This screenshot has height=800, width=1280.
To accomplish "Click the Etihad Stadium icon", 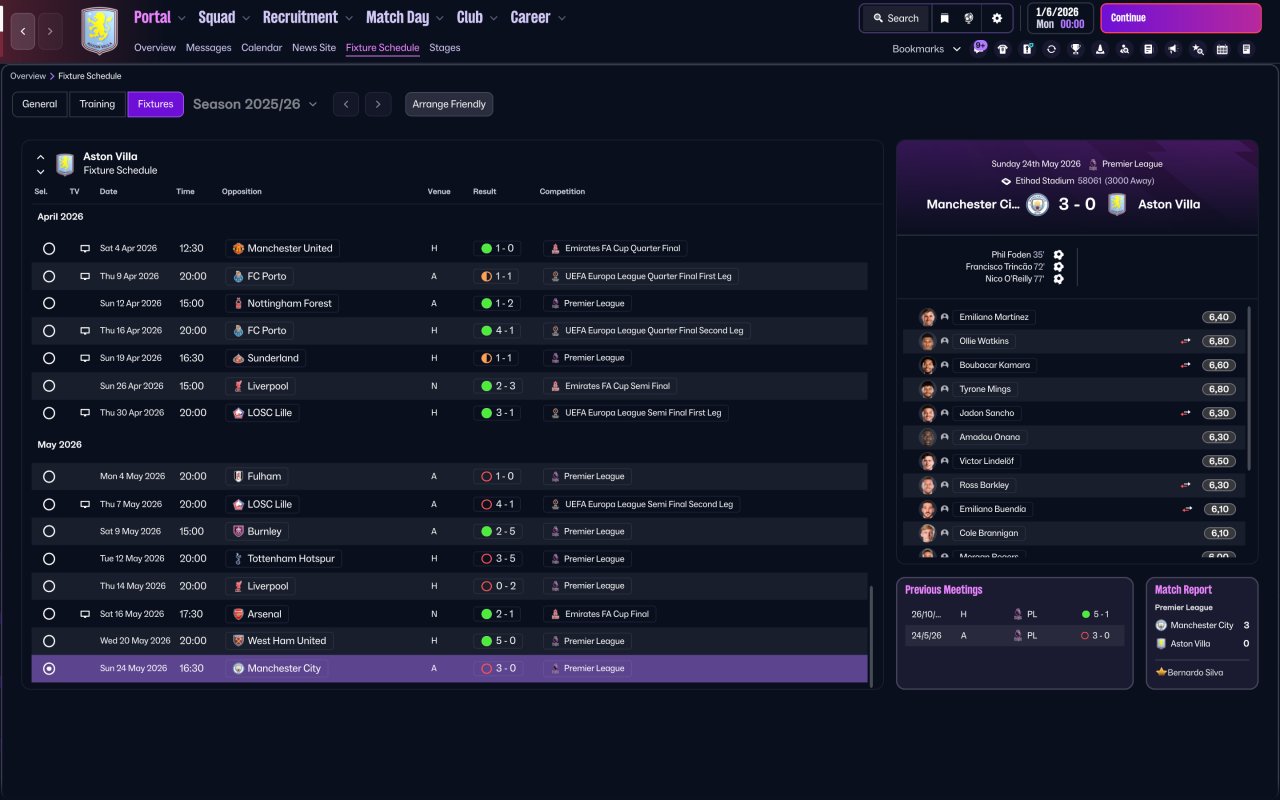I will click(x=1006, y=181).
